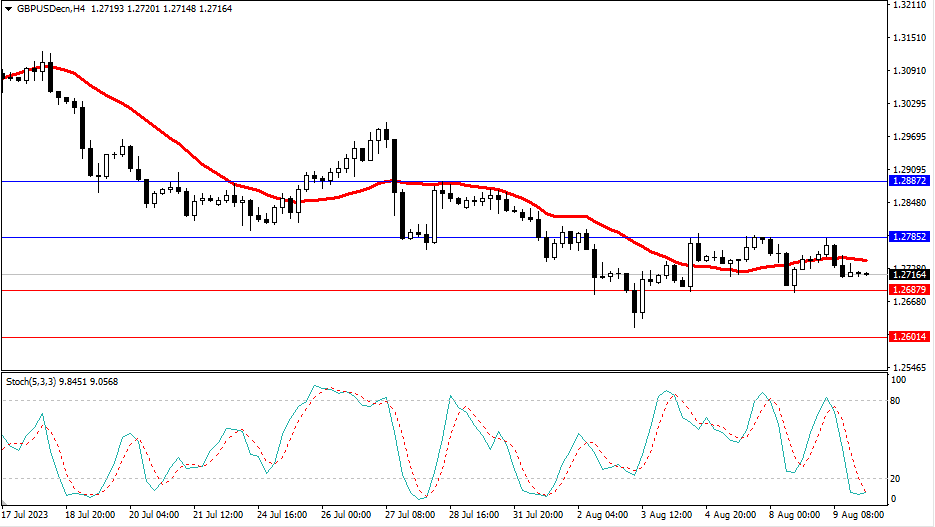Select the 17 Jul 2023 date label
Image resolution: width=935 pixels, height=527 pixels.
coord(26,515)
